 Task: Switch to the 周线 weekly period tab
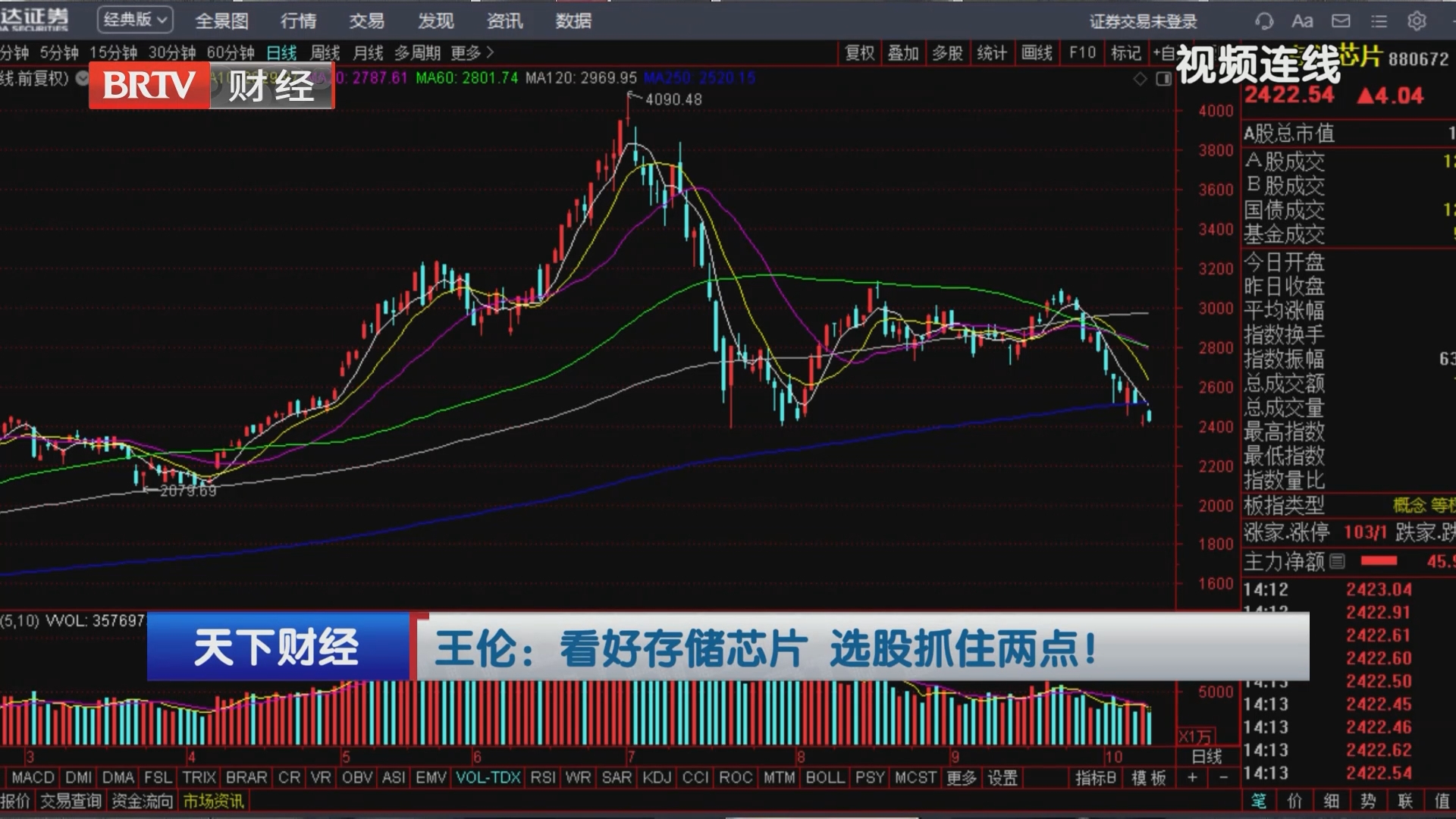click(325, 52)
